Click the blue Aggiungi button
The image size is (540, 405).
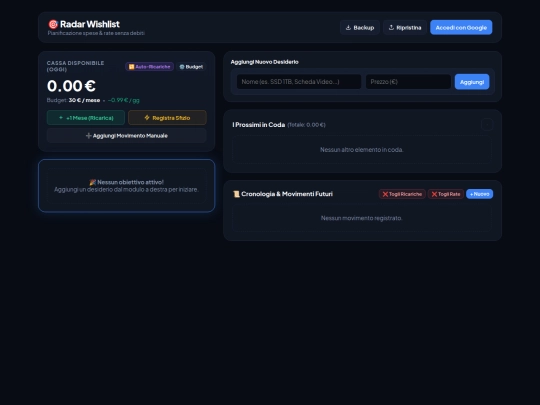pyautogui.click(x=472, y=82)
